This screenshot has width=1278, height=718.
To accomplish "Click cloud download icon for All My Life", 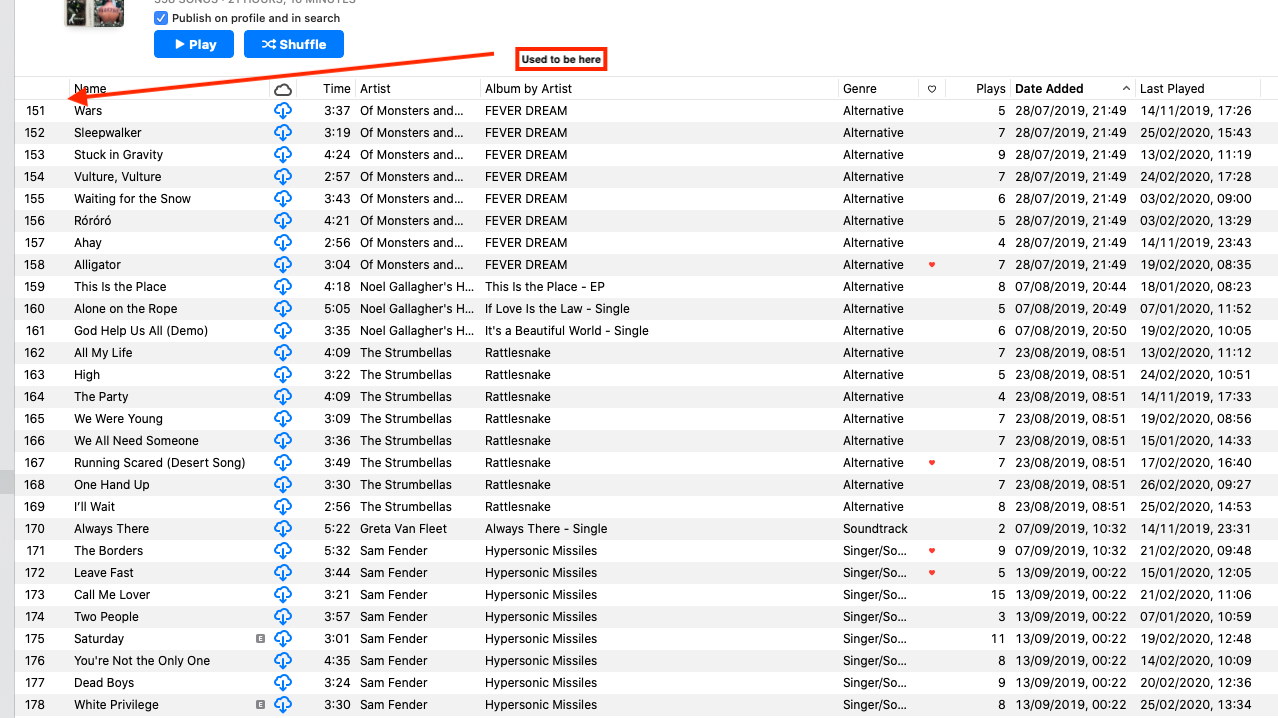I will (283, 353).
